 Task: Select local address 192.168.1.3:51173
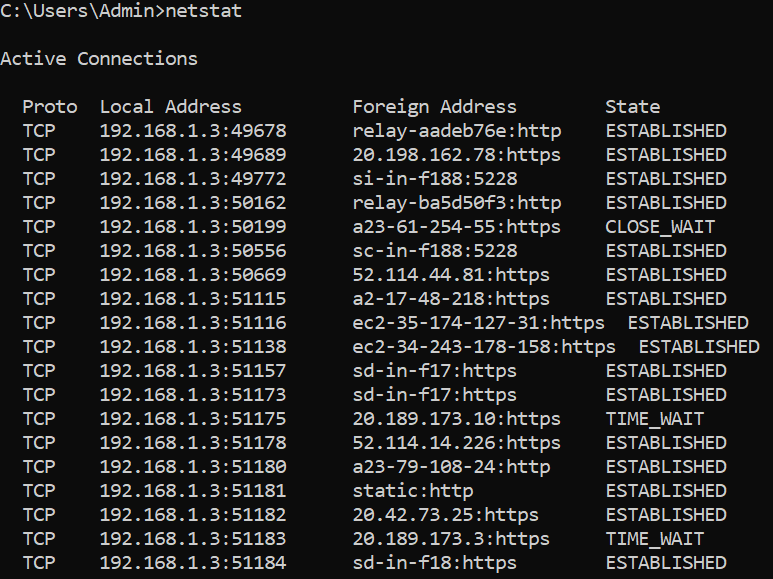click(x=193, y=395)
